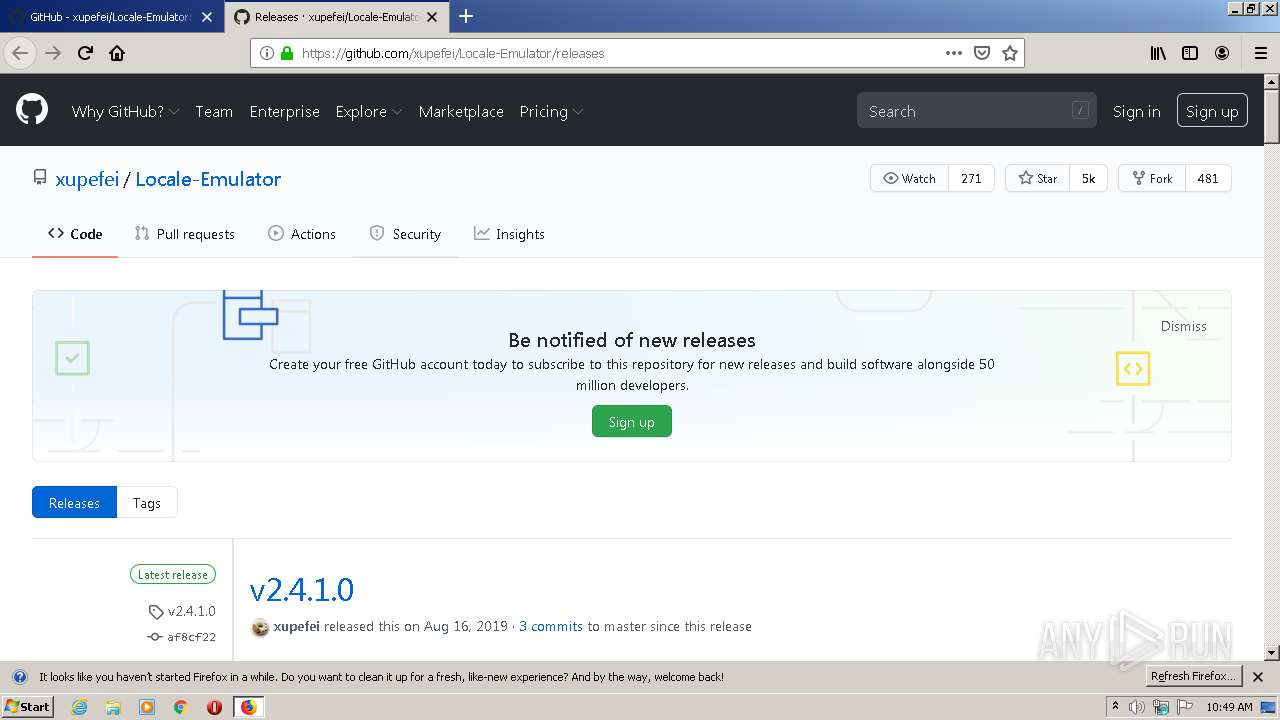Viewport: 1280px width, 720px height.
Task: Bookmark this page with the star icon
Action: [x=1010, y=53]
